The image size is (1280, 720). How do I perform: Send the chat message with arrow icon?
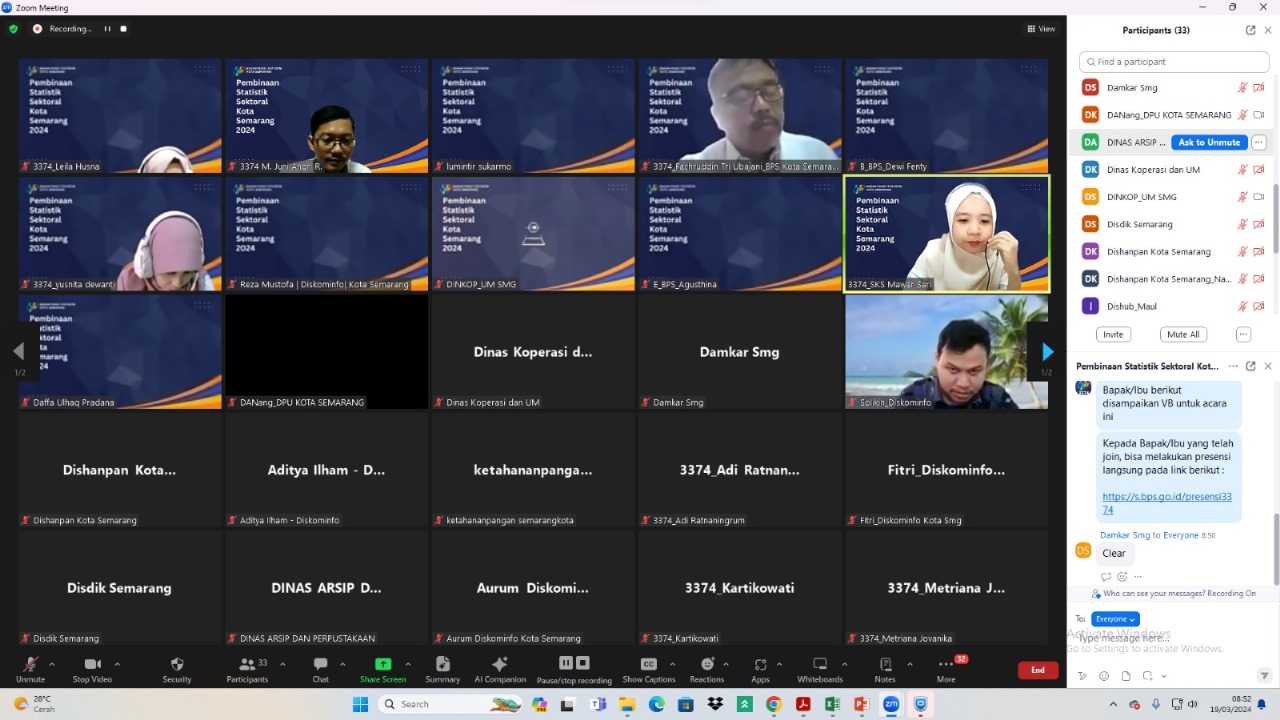click(1265, 676)
